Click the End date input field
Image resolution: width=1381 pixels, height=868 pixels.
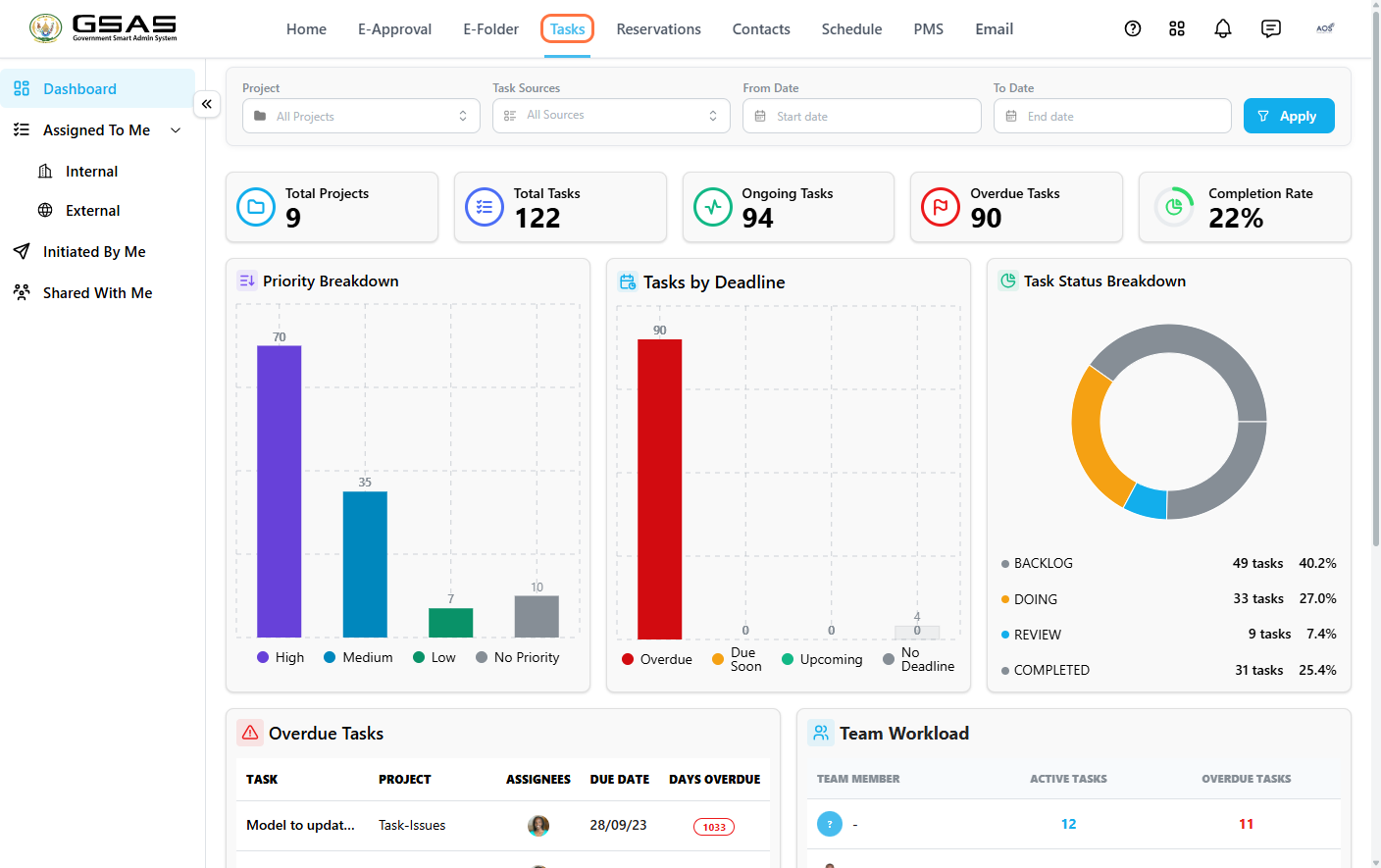point(1112,116)
